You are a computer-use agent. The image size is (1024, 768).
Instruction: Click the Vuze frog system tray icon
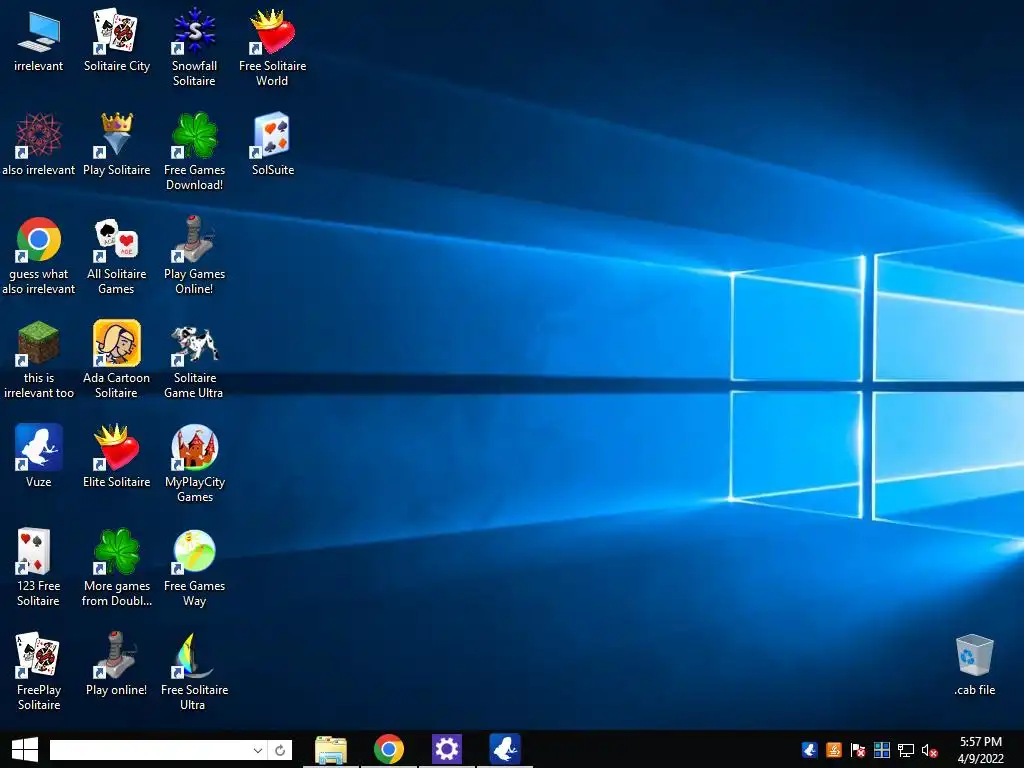(810, 750)
